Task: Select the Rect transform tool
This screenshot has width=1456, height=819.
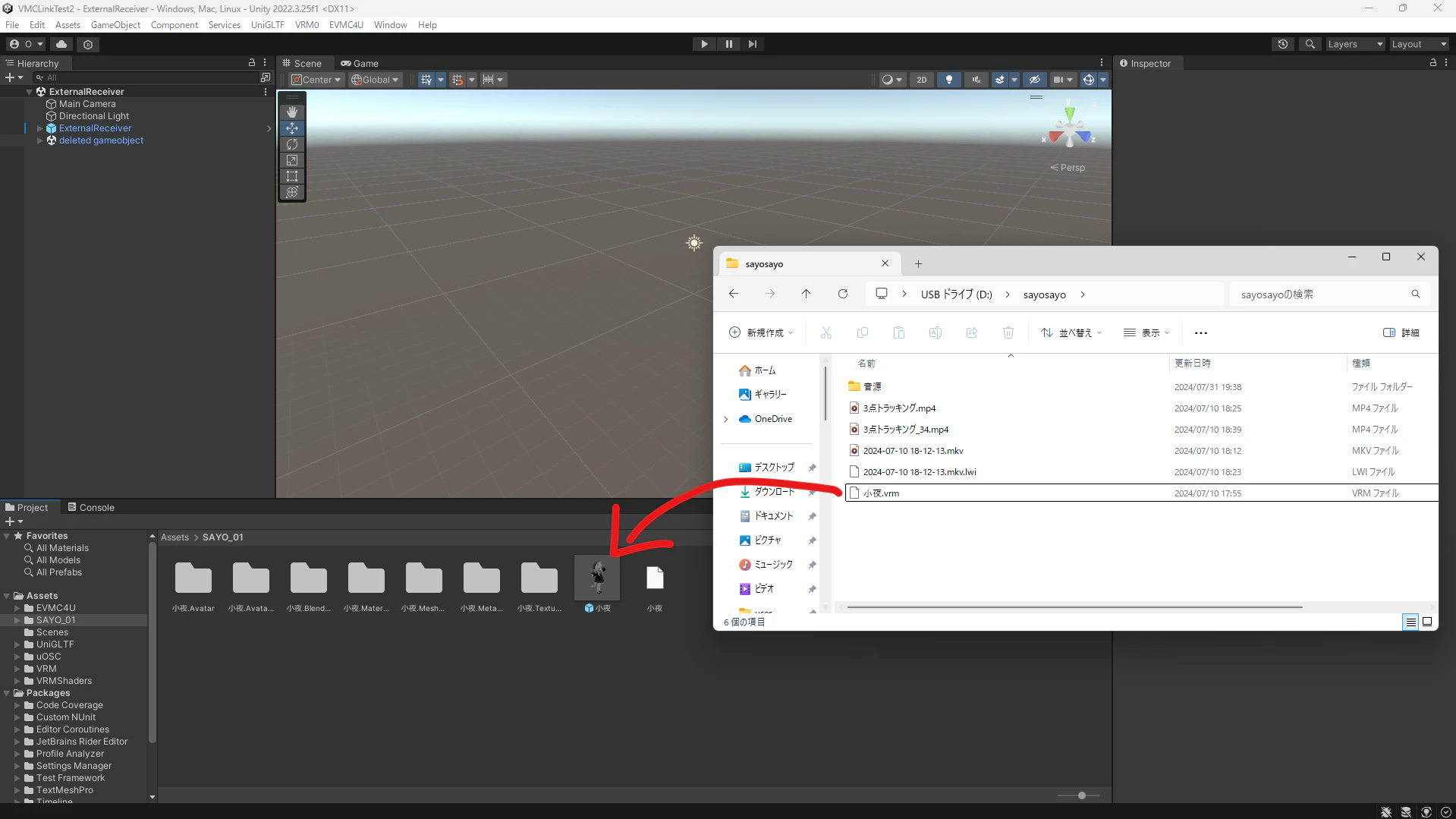Action: tap(292, 176)
